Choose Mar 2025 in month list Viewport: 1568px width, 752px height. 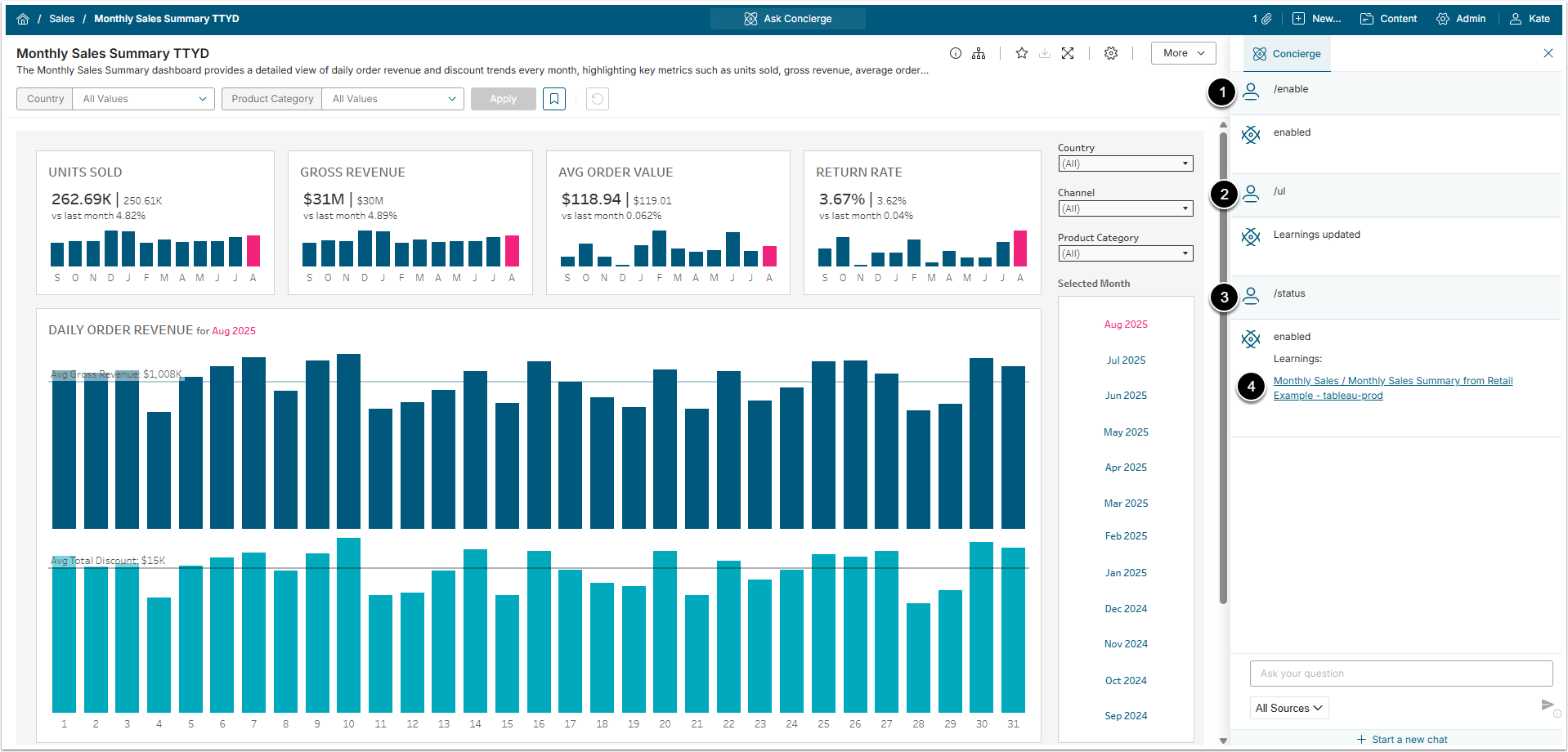[1126, 504]
